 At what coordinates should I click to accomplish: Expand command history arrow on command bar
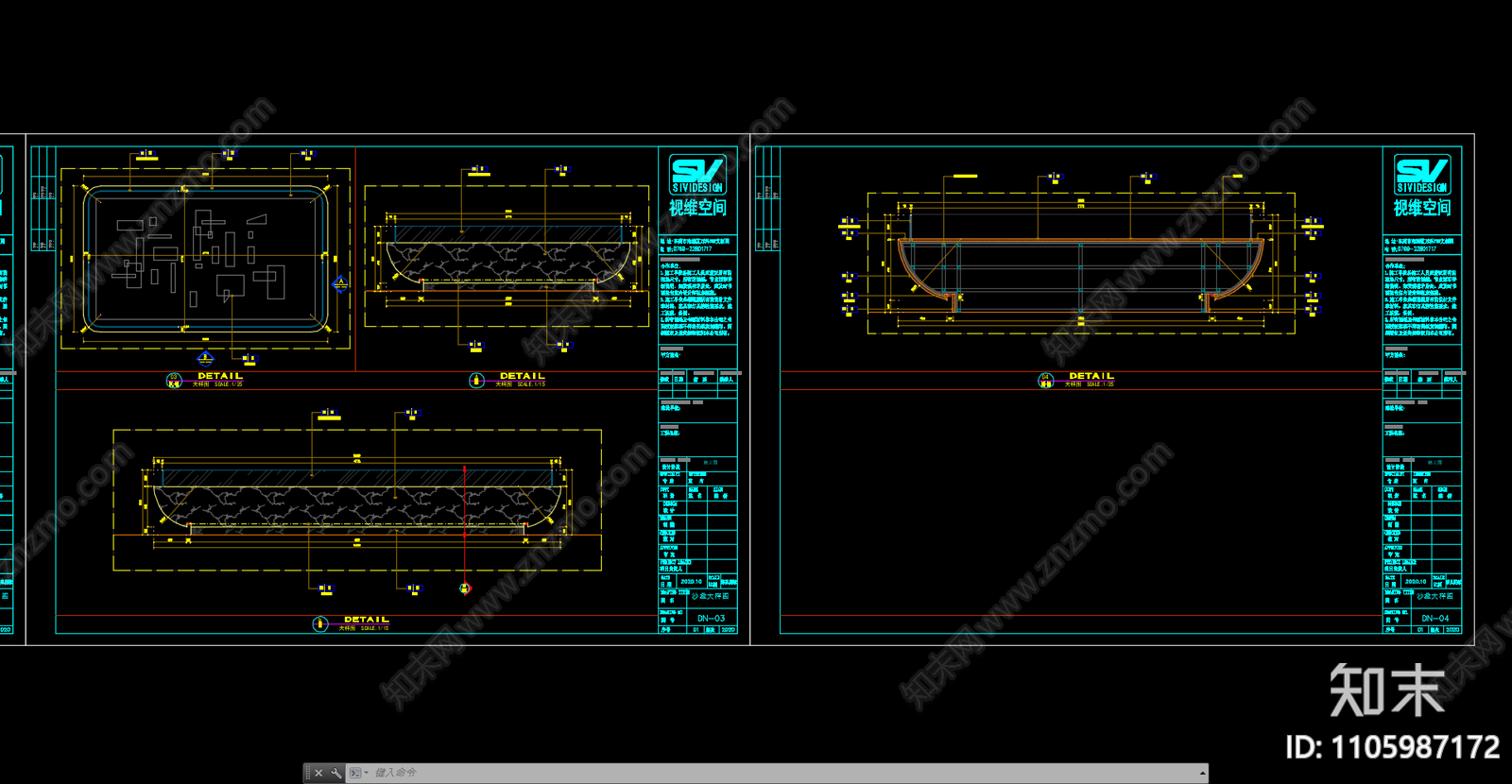(1202, 773)
